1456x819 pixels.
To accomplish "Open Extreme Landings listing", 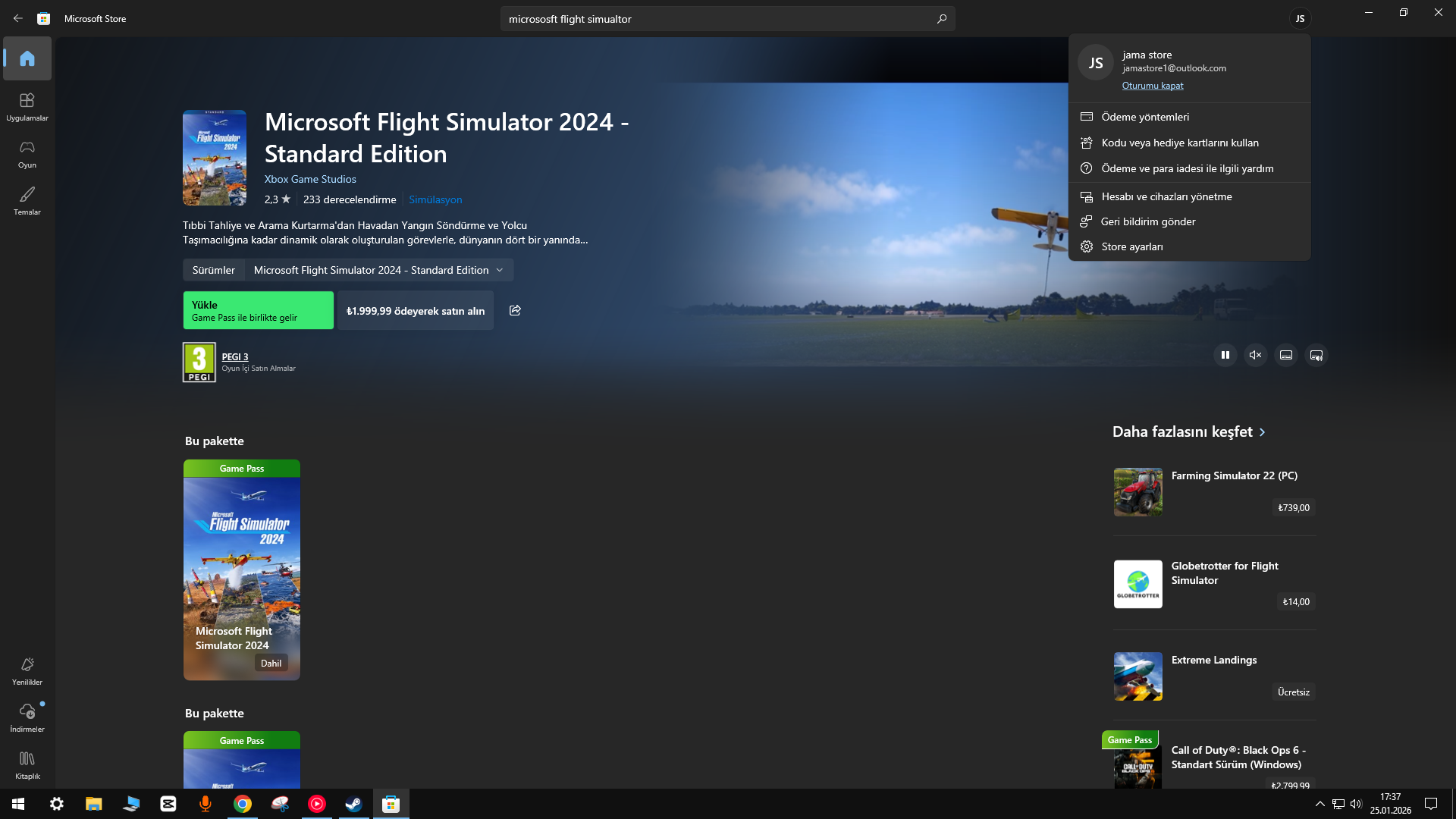I will point(1214,676).
